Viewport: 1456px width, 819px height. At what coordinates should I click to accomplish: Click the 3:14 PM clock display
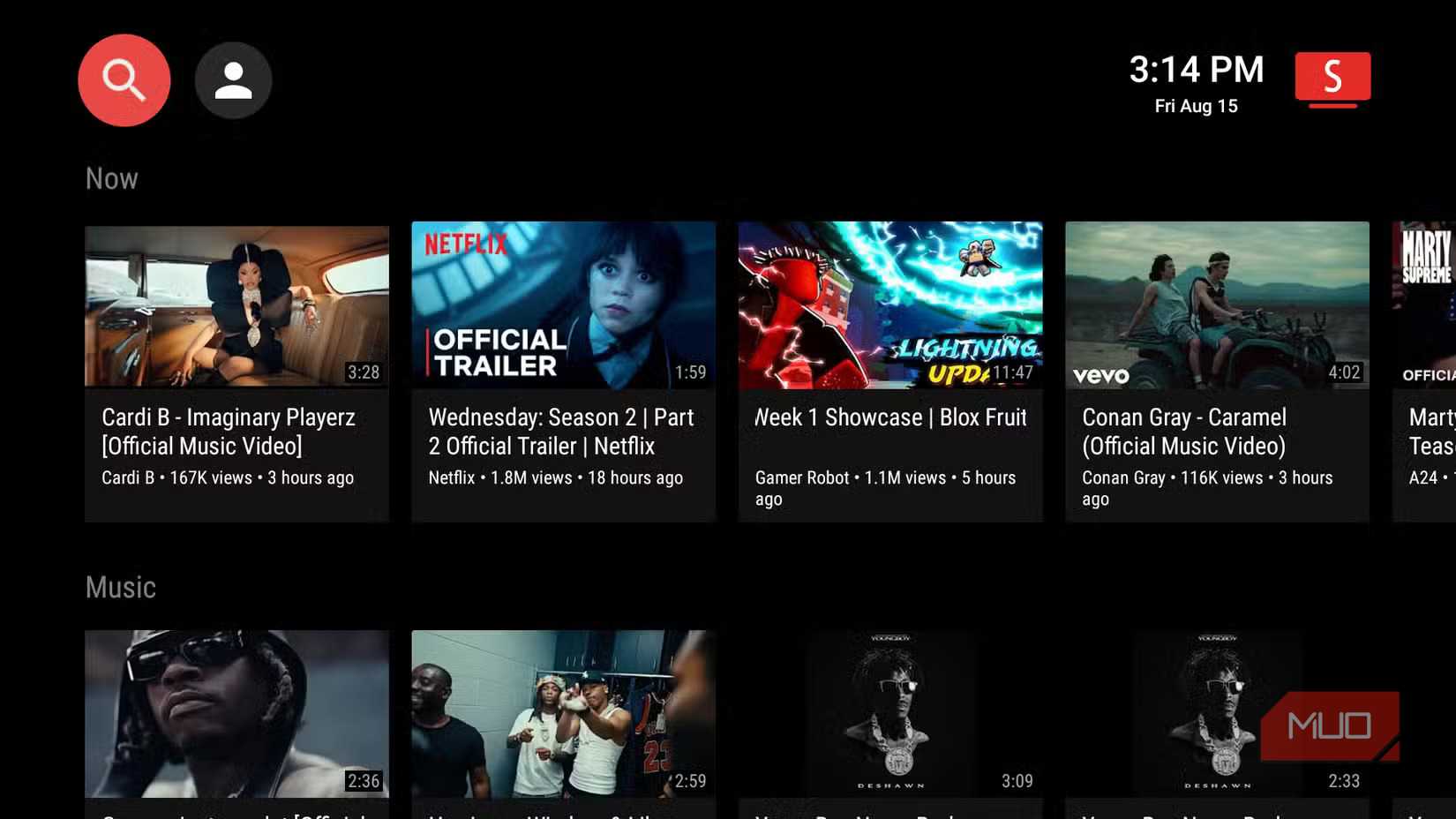pyautogui.click(x=1197, y=69)
